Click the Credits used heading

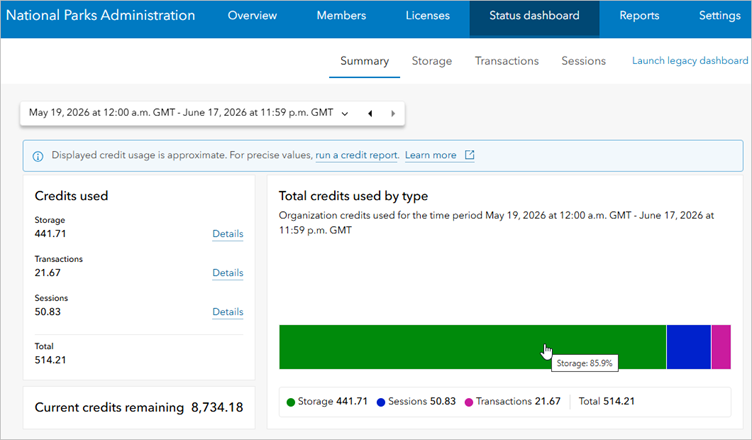71,196
